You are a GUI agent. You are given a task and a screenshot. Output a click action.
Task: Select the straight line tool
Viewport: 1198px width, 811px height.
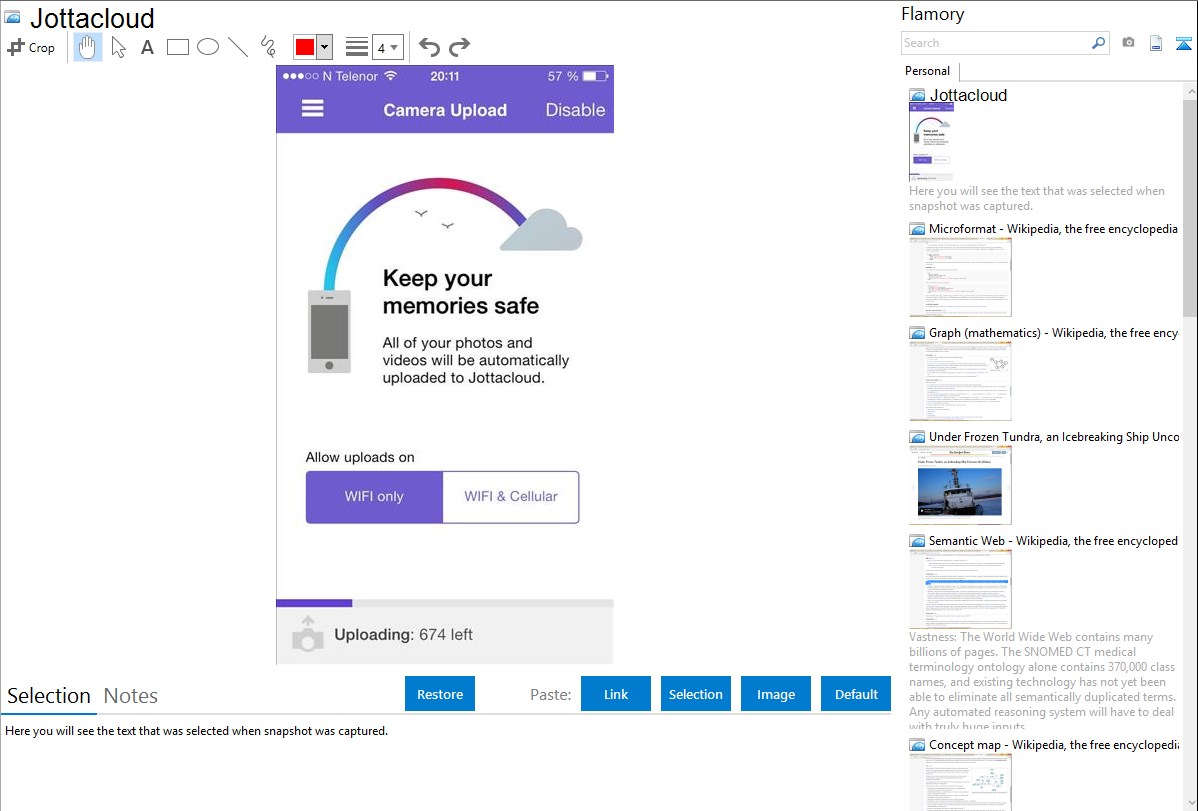(x=238, y=47)
